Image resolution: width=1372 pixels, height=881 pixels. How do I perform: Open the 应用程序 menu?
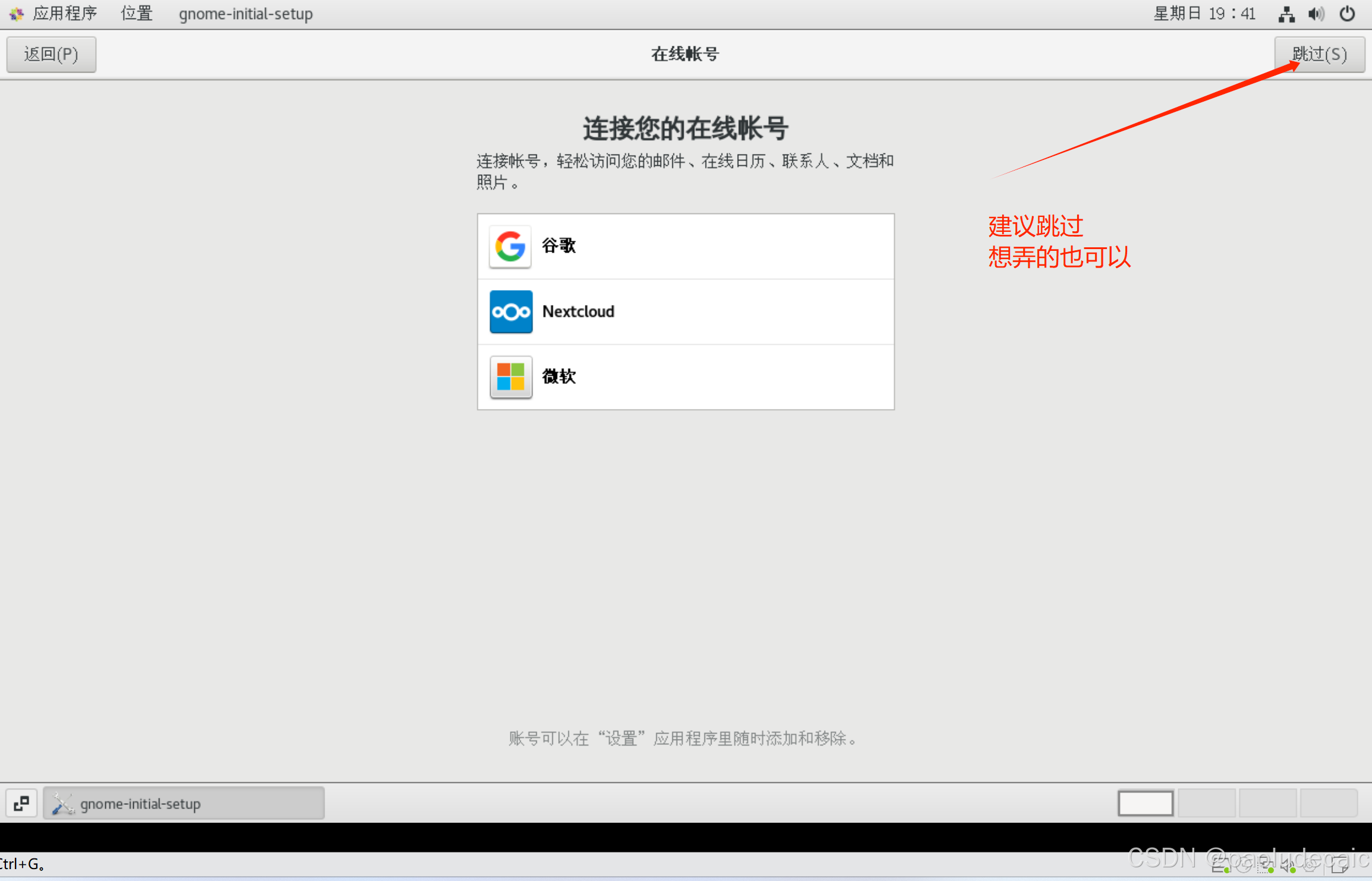(65, 14)
